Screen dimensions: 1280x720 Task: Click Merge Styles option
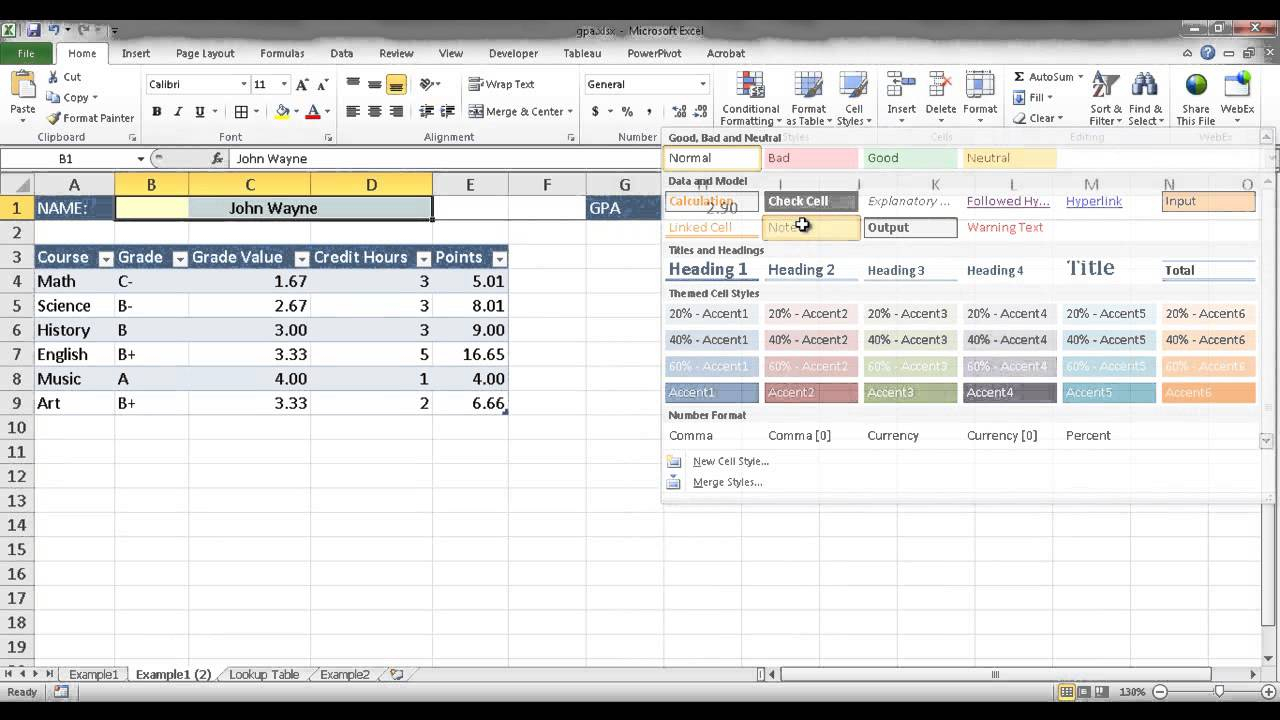tap(727, 482)
